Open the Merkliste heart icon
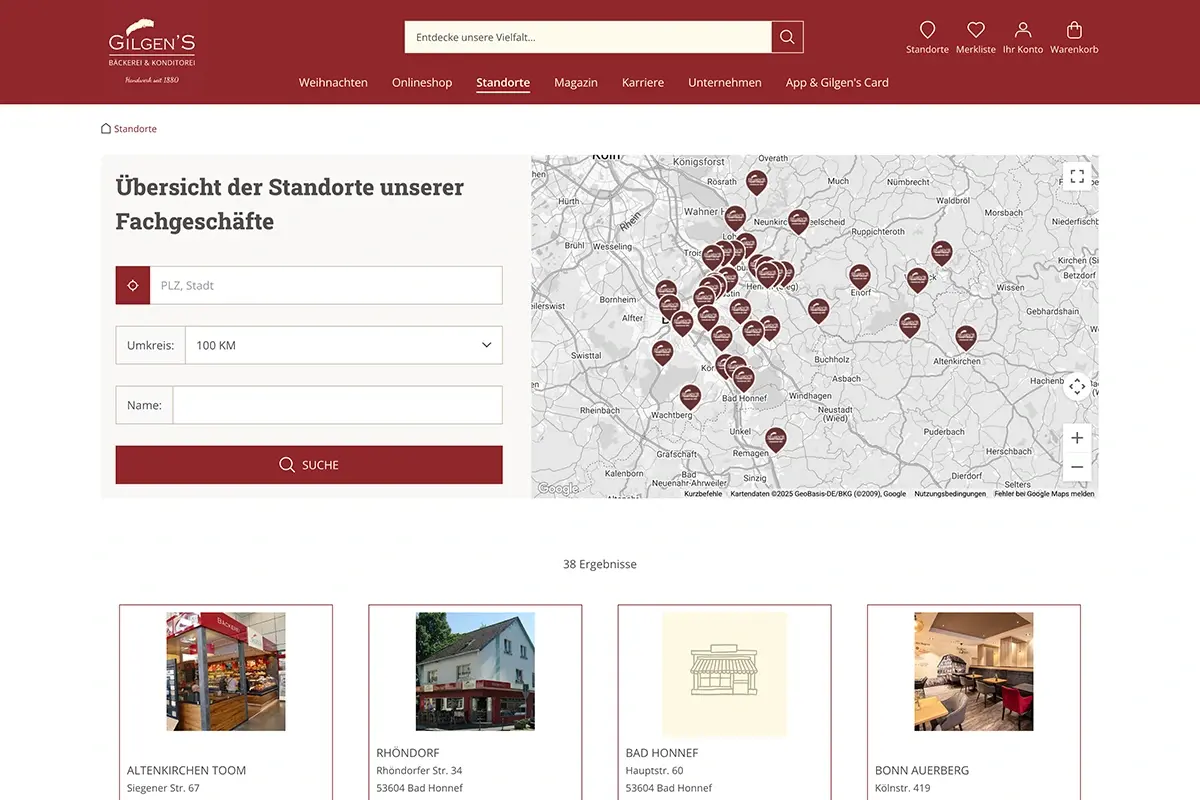1200x800 pixels. point(974,31)
